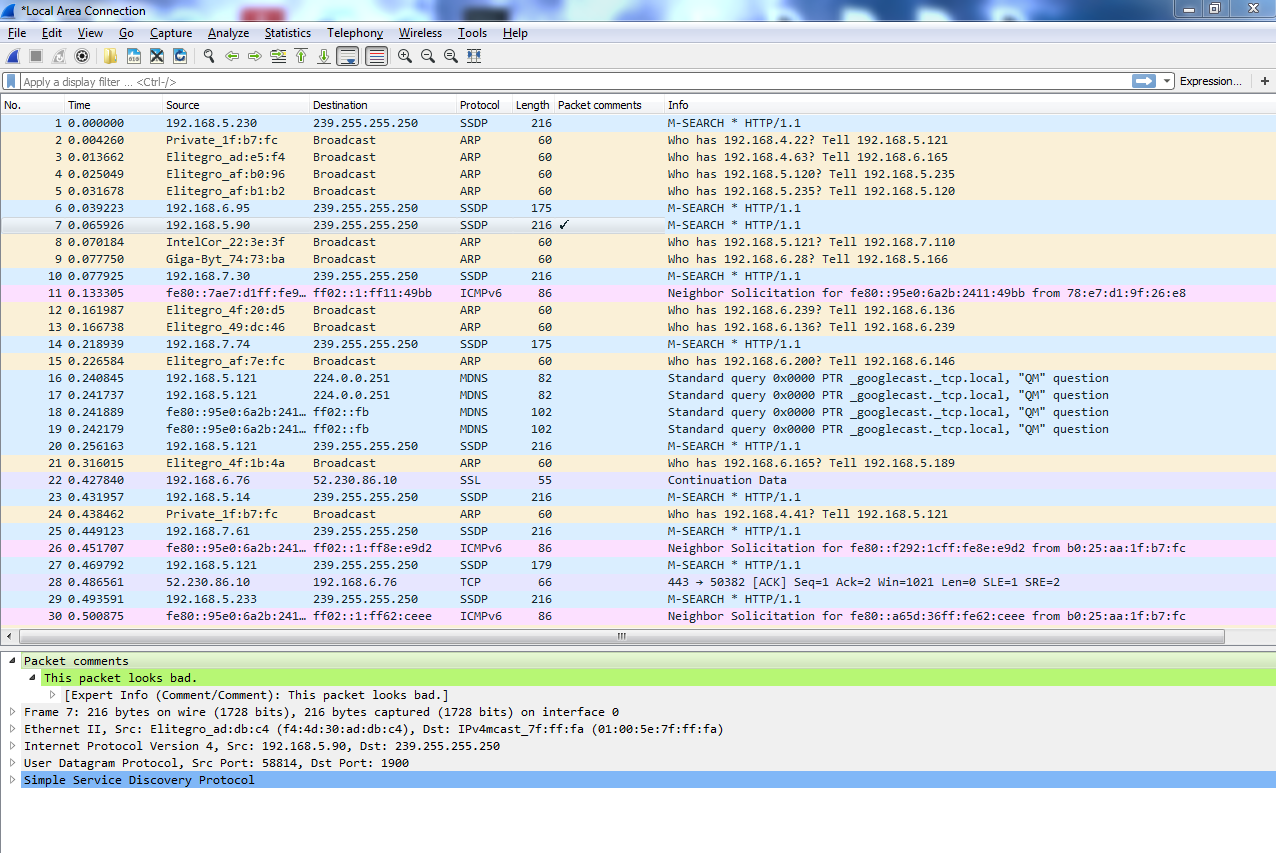Go to the first packet arrow icon
Viewport: 1276px width, 853px height.
pyautogui.click(x=301, y=56)
